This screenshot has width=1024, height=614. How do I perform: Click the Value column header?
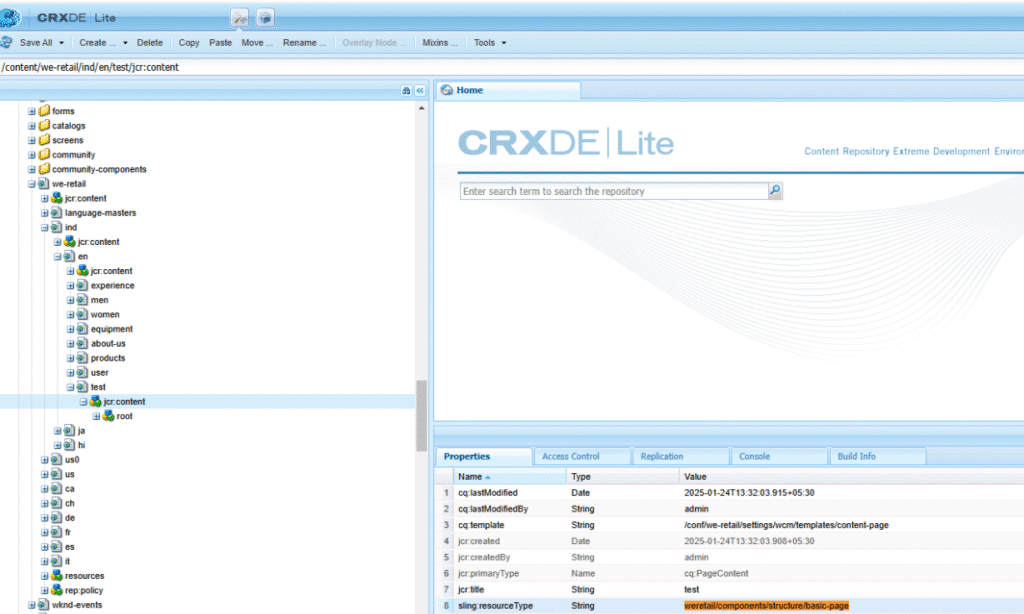click(x=852, y=477)
